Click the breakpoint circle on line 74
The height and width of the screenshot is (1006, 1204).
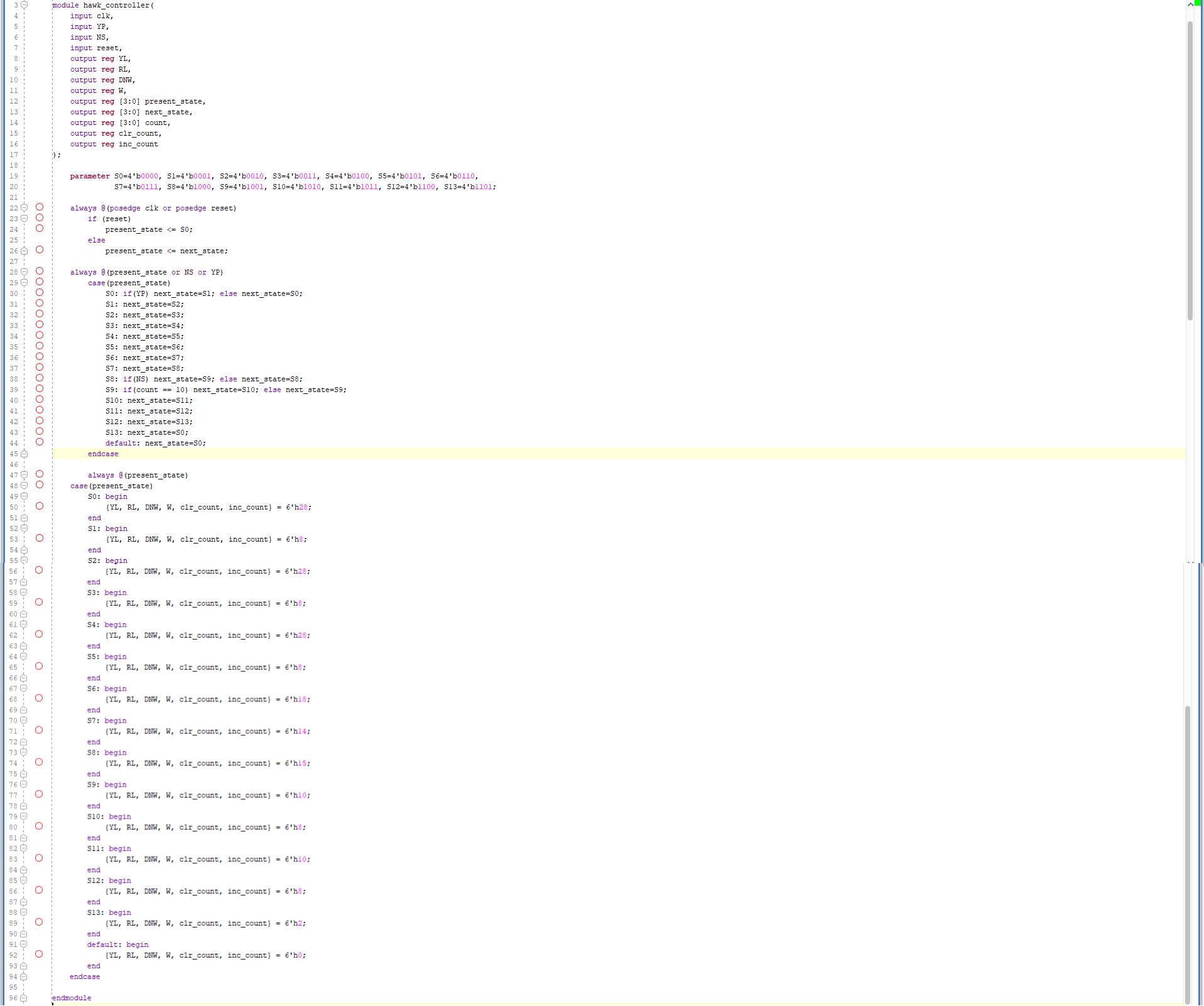coord(39,762)
